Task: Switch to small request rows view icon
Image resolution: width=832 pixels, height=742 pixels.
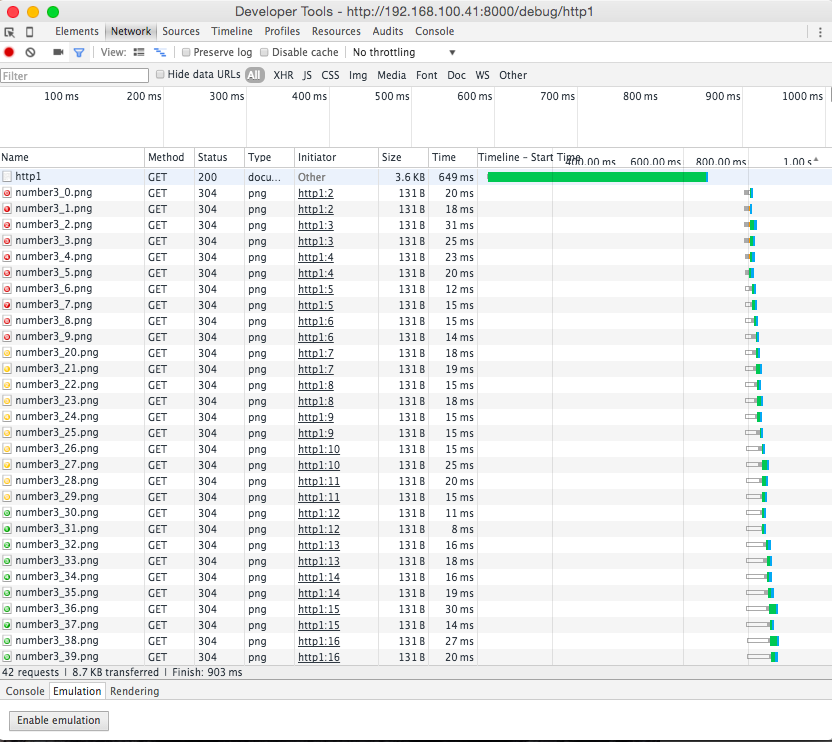Action: (x=160, y=52)
